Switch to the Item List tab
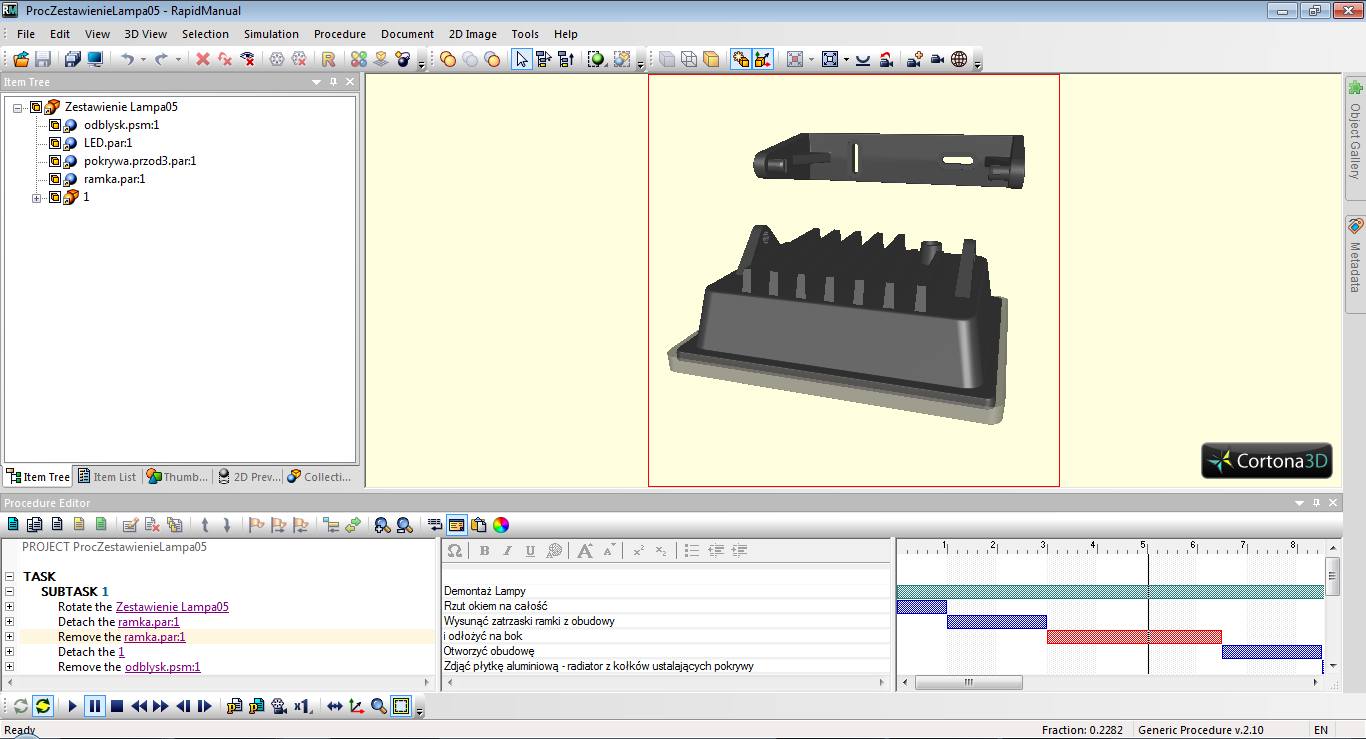The height and width of the screenshot is (739, 1366). [107, 477]
